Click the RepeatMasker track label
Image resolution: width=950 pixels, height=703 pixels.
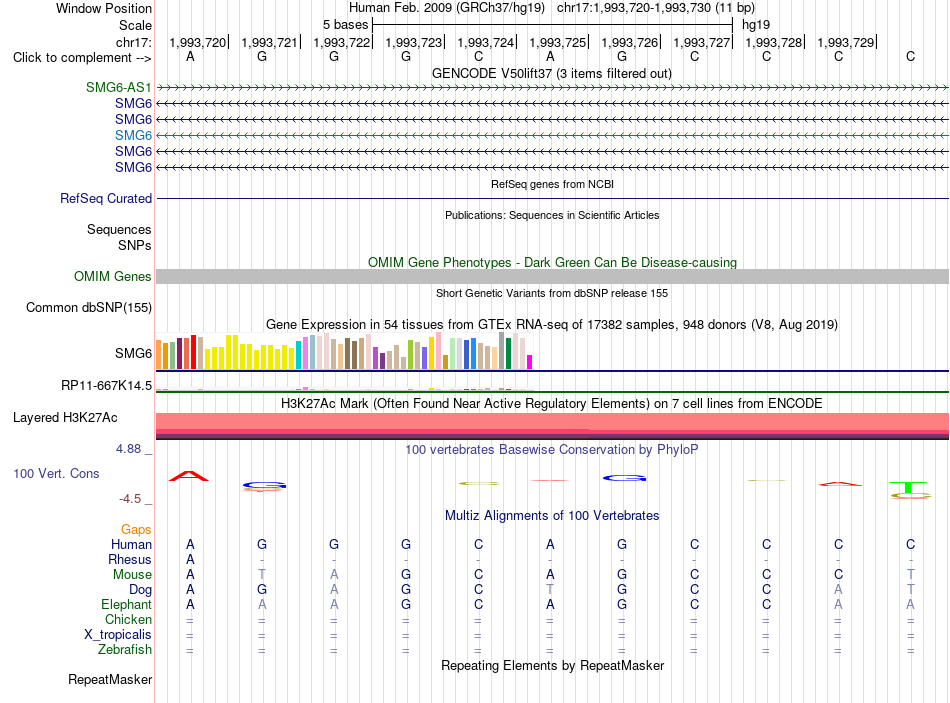tap(110, 679)
